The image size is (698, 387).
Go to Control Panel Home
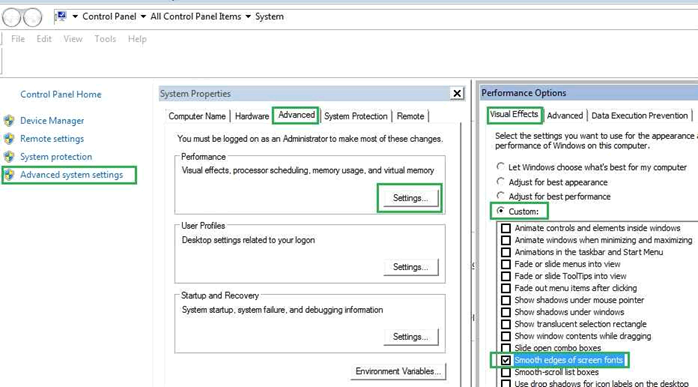pos(61,94)
